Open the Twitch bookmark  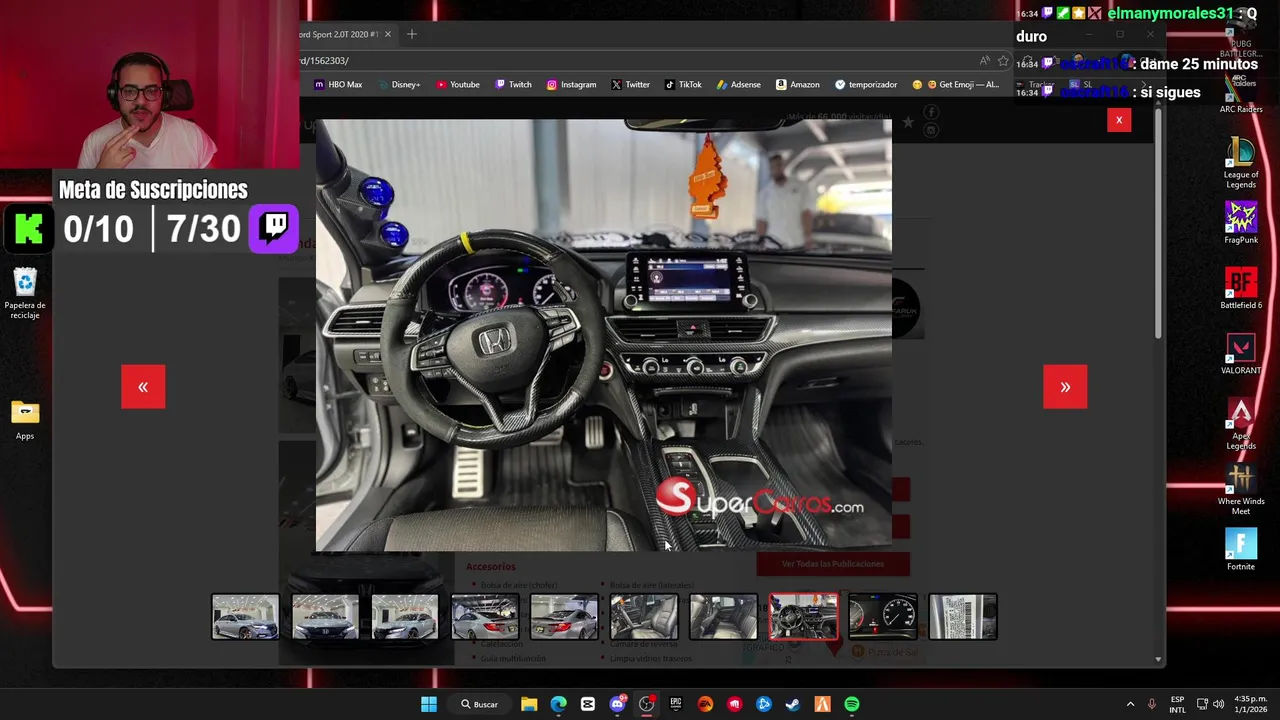coord(514,85)
